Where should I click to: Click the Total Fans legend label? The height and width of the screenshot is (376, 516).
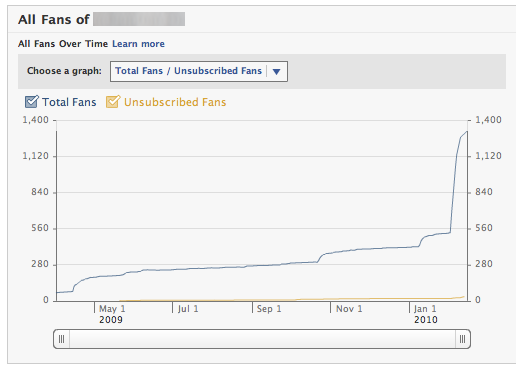click(69, 102)
